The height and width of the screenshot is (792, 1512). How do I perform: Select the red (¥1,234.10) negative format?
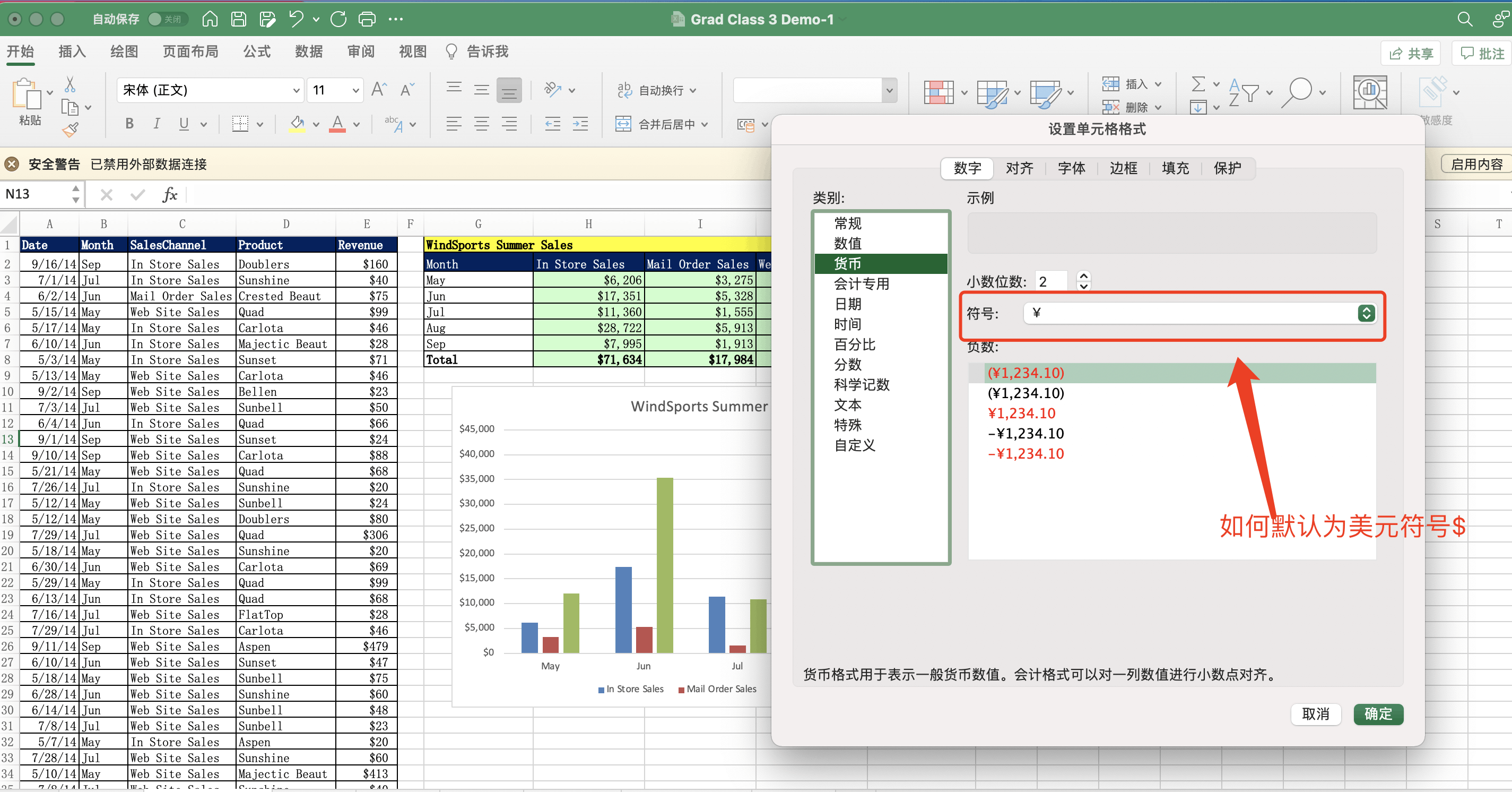pyautogui.click(x=1026, y=372)
